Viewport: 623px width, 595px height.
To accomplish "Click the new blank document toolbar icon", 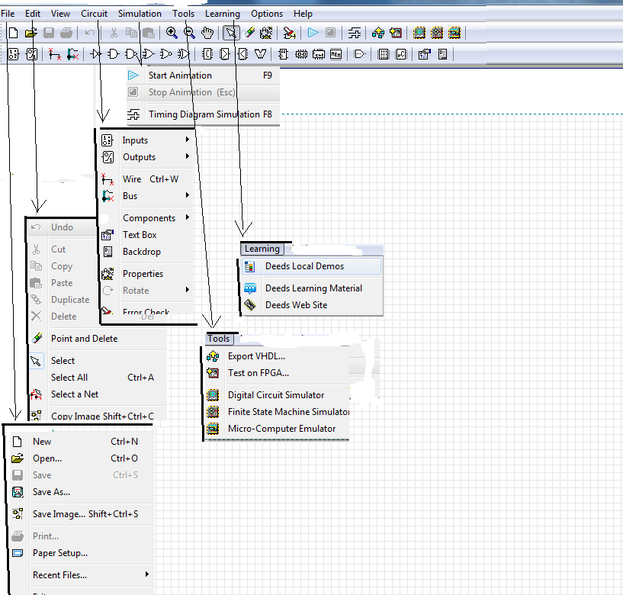I will coord(13,33).
